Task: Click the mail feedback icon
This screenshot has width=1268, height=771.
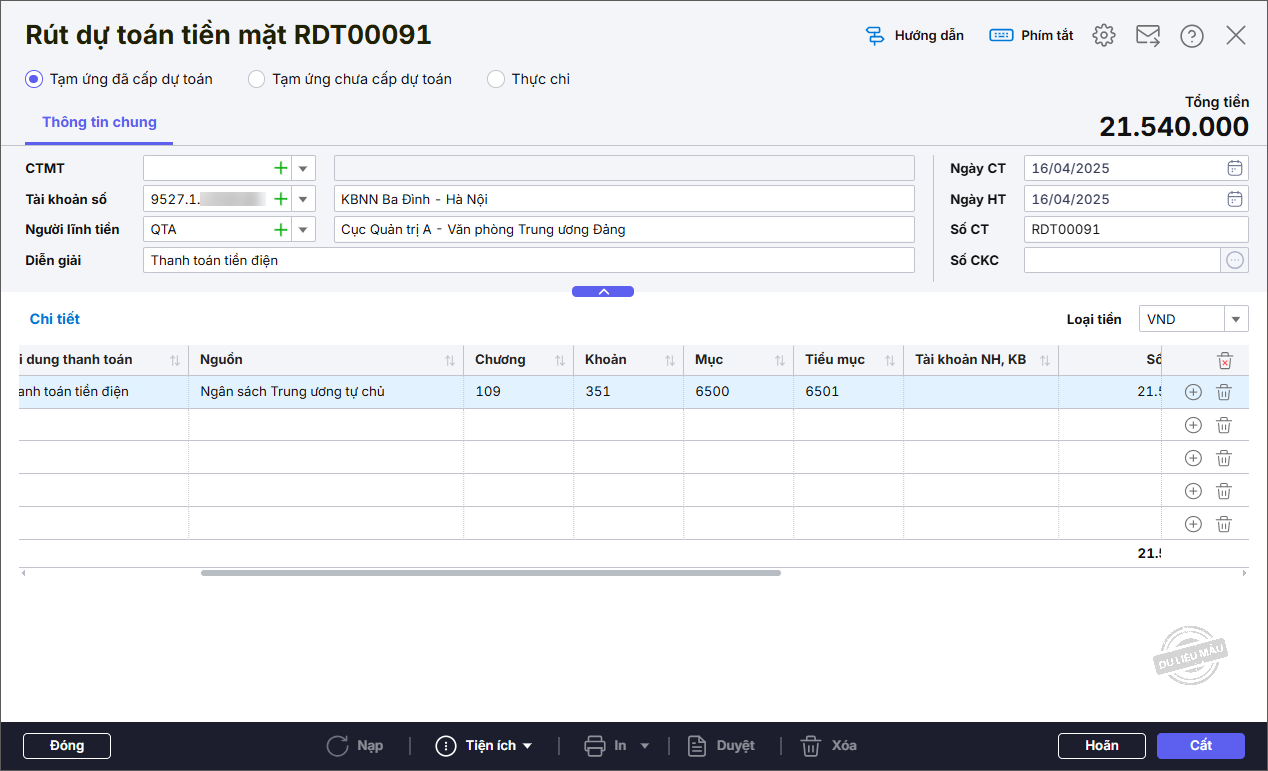Action: tap(1147, 36)
